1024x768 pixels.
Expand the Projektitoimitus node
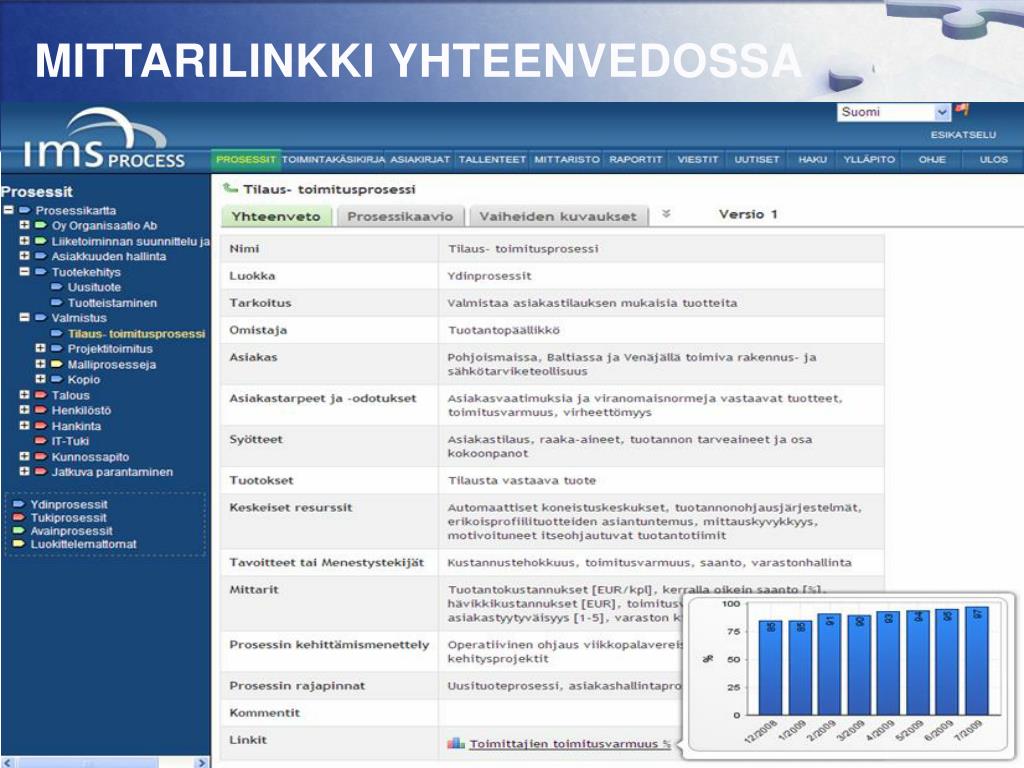coord(40,348)
